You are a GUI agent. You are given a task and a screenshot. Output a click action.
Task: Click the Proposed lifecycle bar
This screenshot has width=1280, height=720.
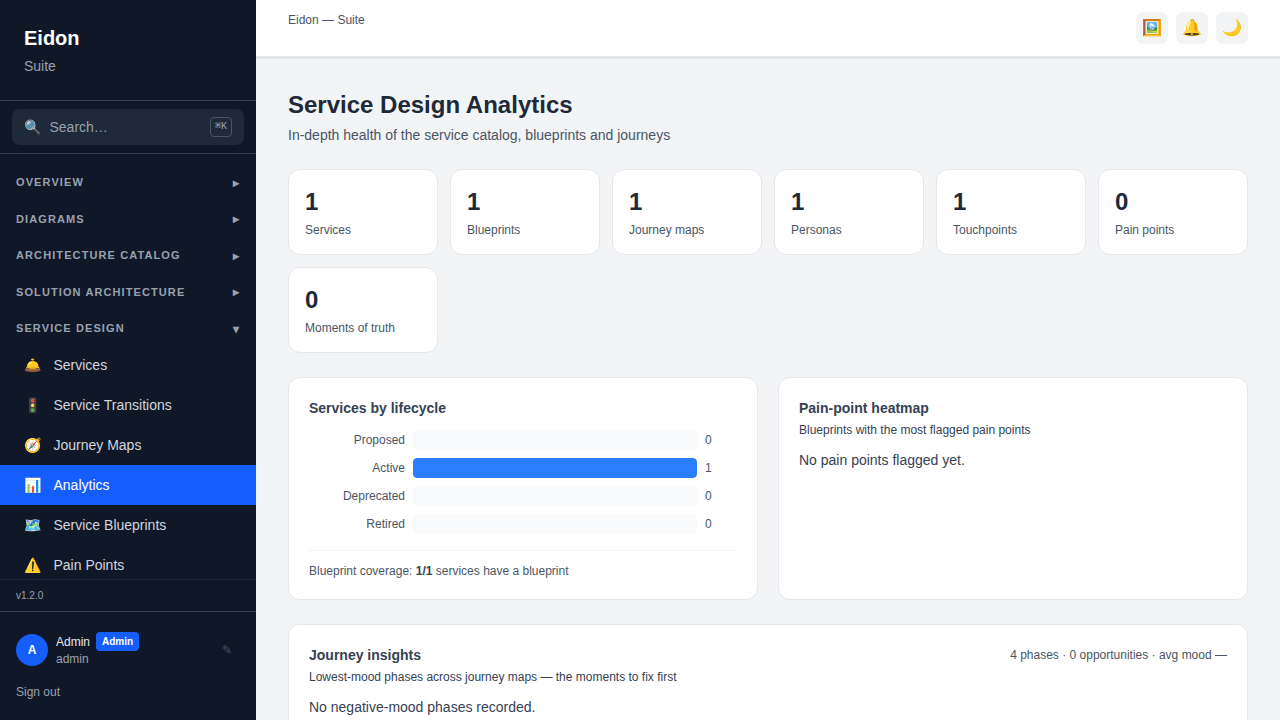coord(555,440)
